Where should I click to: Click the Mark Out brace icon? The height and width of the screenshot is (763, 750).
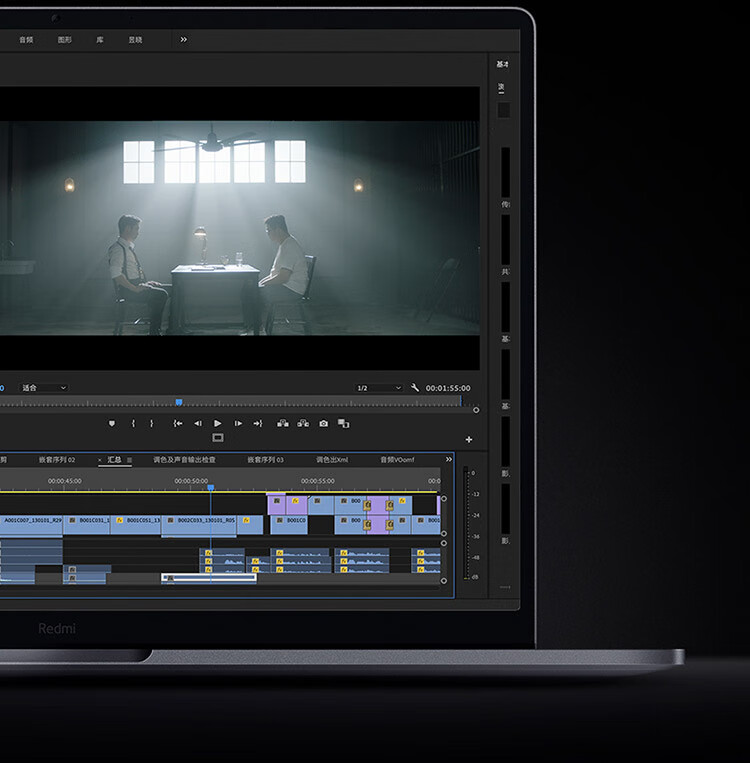151,423
